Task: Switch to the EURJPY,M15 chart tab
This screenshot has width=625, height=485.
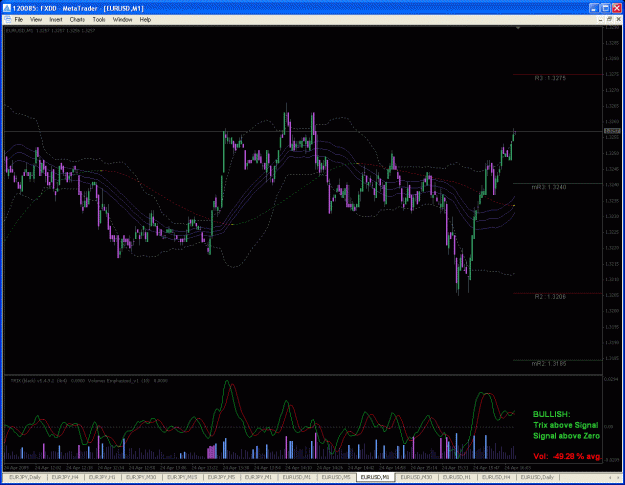Action: (x=182, y=477)
